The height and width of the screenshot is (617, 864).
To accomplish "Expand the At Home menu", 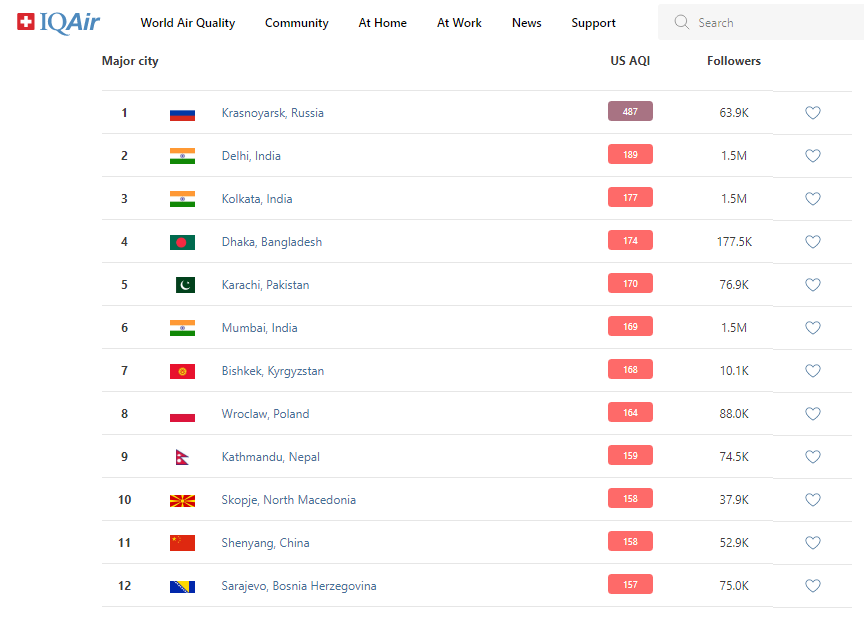I will pos(383,23).
